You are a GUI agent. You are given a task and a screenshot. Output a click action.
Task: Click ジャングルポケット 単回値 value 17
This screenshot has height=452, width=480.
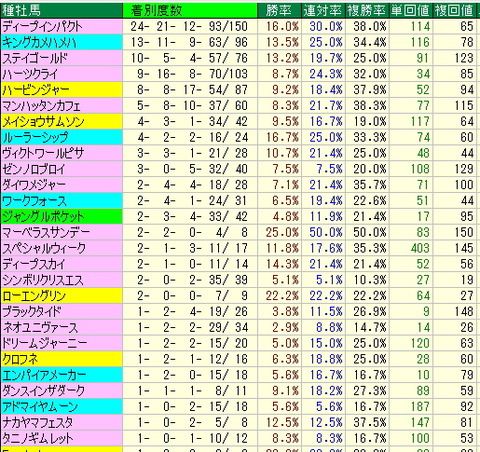click(x=423, y=216)
